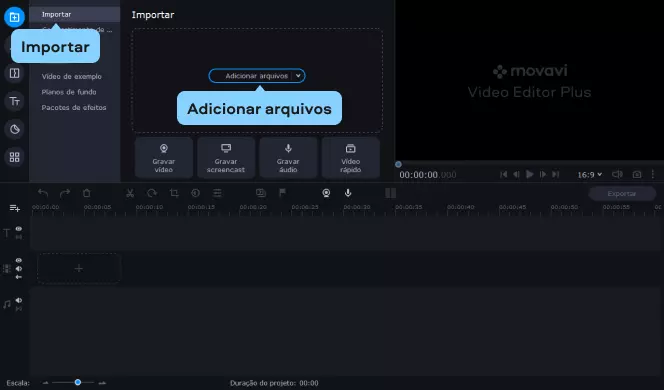Screen dimensions: 664x390
Task: Open Clip properties sliders icon
Action: tap(217, 193)
